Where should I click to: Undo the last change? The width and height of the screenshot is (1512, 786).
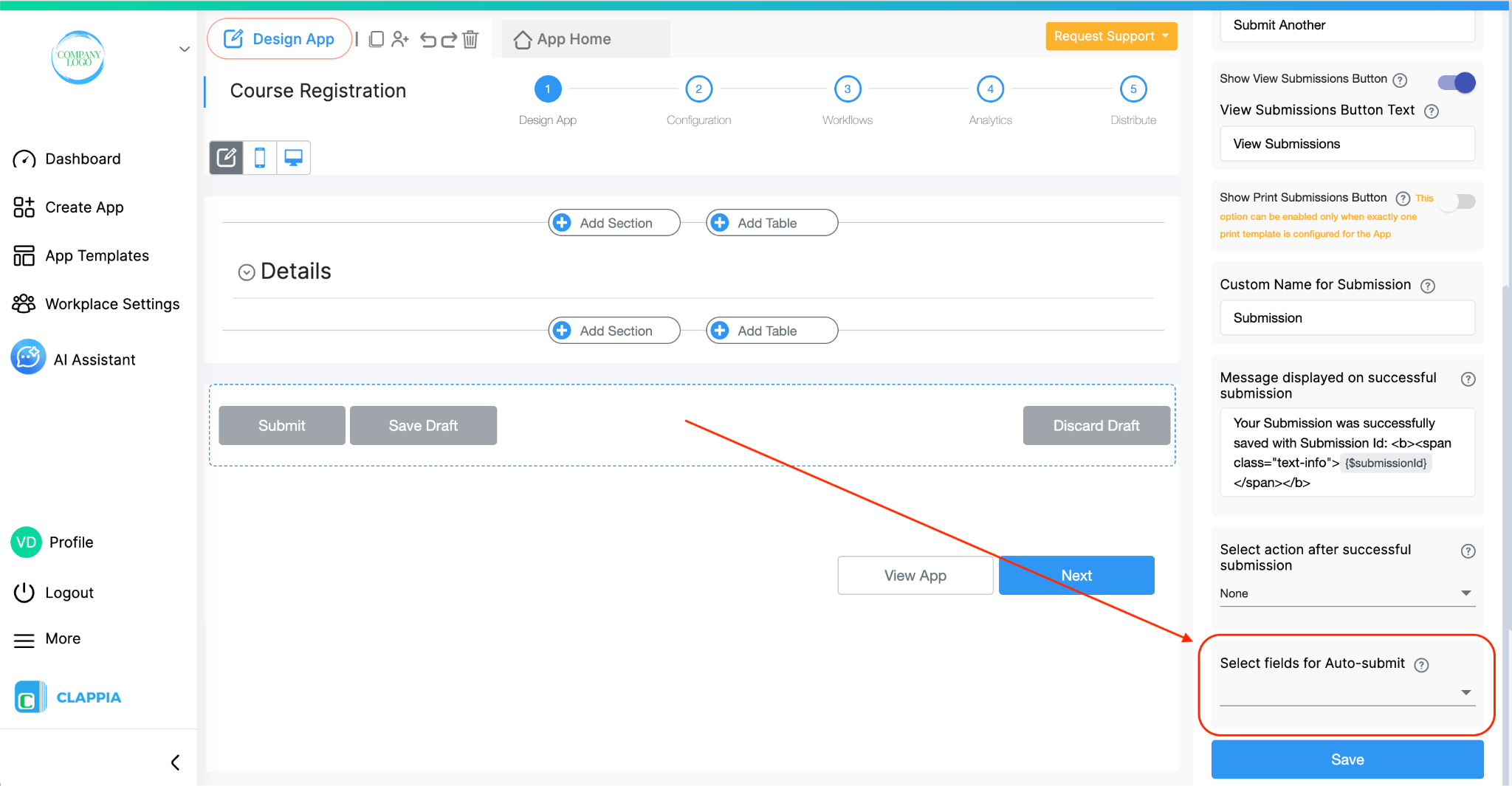[429, 39]
